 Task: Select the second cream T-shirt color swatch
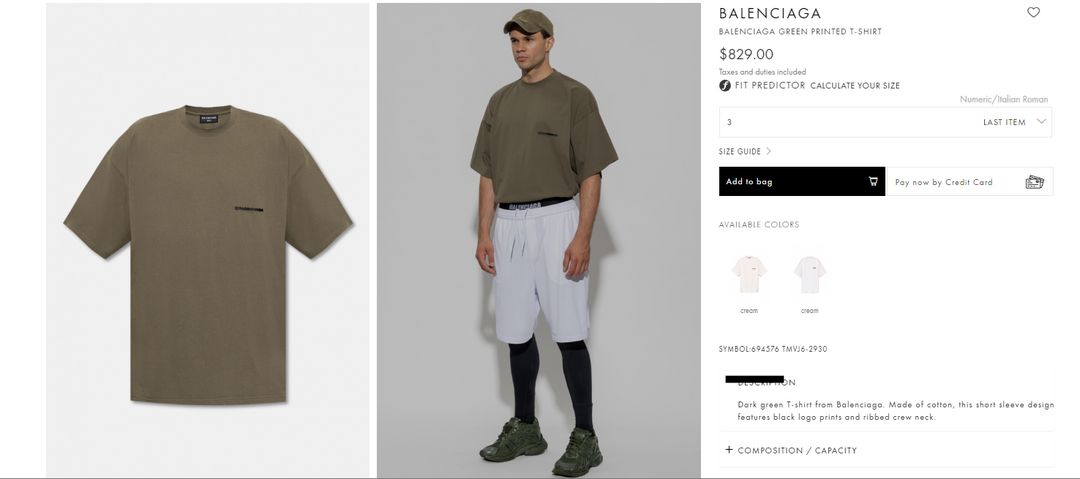click(809, 274)
